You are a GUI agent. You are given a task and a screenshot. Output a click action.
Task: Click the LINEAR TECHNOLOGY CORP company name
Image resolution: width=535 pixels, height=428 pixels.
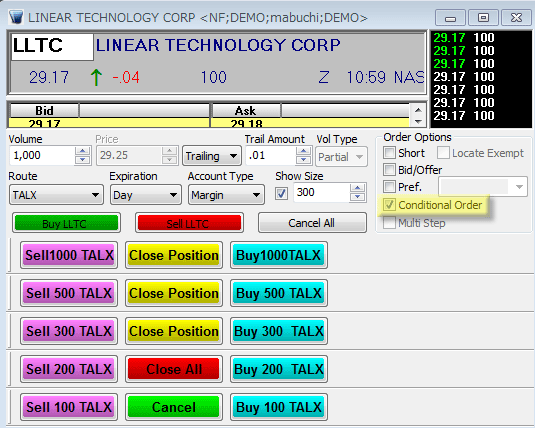pyautogui.click(x=218, y=45)
